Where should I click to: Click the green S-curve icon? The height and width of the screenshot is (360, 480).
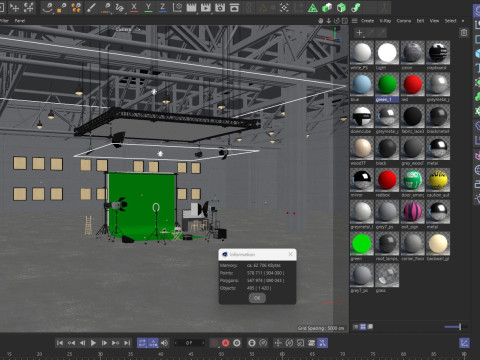point(356,8)
